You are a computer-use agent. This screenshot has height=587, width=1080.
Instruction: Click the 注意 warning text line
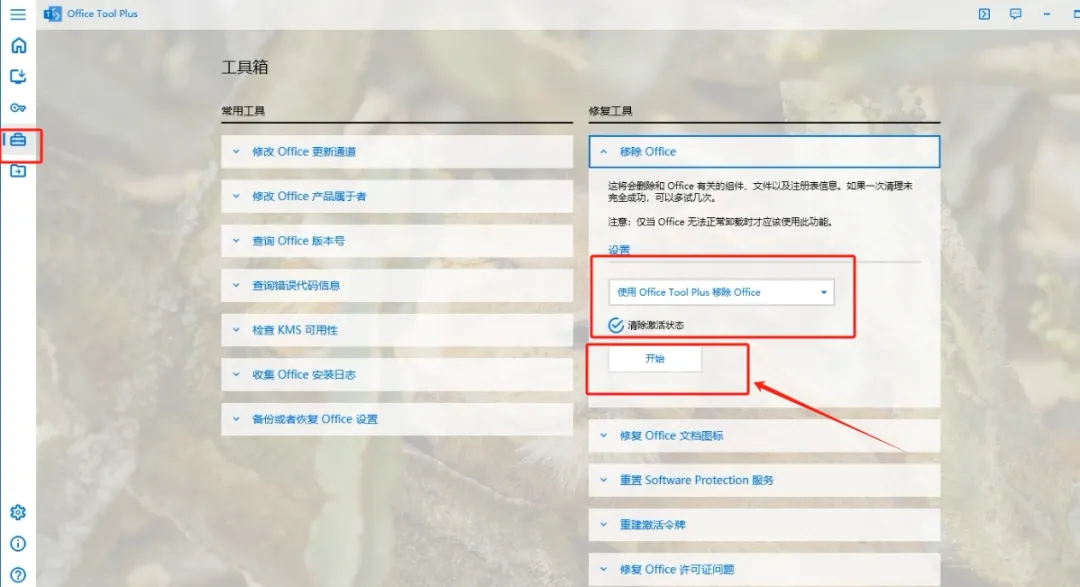(720, 222)
